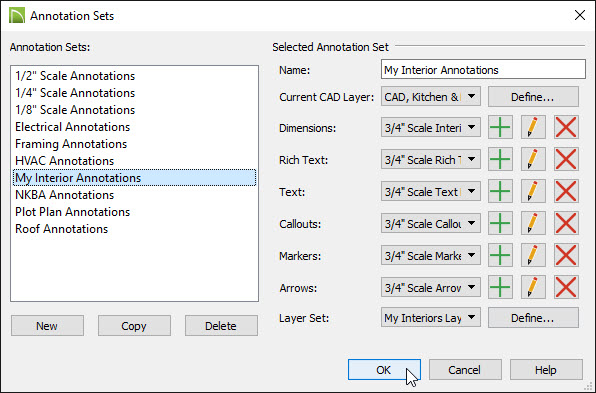Click the green plus beside Callouts
Image resolution: width=596 pixels, height=393 pixels.
tap(500, 223)
